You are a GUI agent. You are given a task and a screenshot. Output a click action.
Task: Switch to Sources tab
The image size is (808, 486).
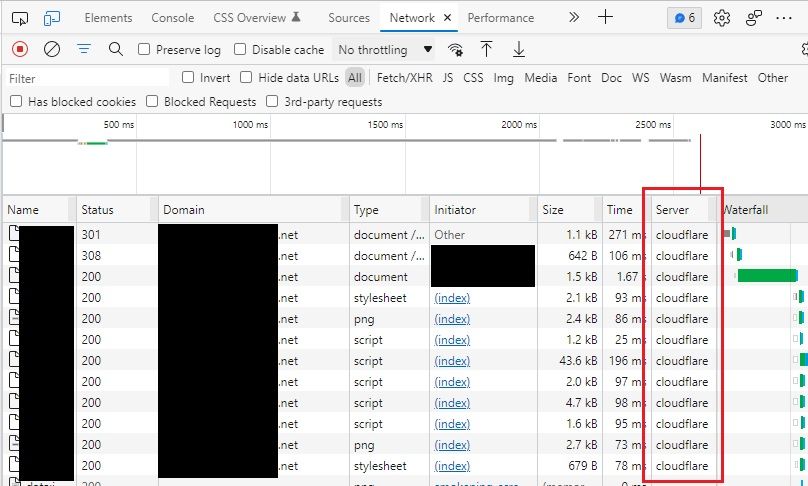point(349,18)
